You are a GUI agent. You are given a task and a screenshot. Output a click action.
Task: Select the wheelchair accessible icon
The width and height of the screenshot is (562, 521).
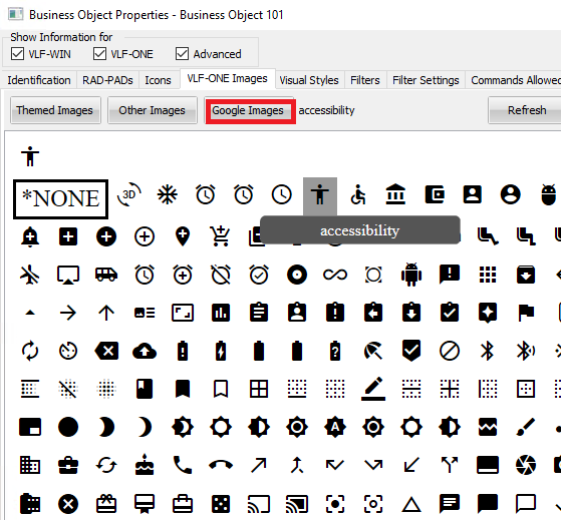click(x=358, y=195)
